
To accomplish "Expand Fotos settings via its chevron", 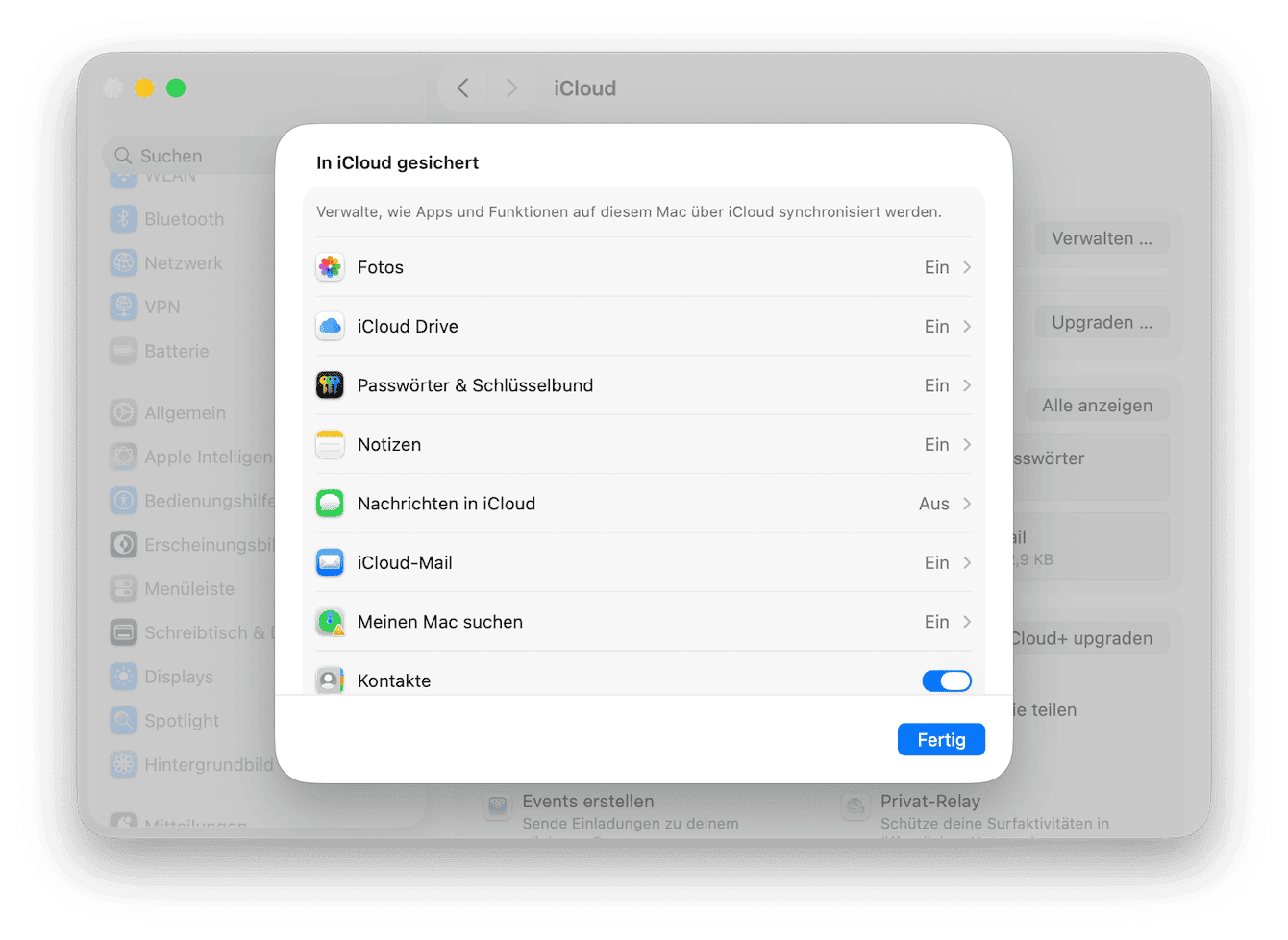I will tap(967, 267).
